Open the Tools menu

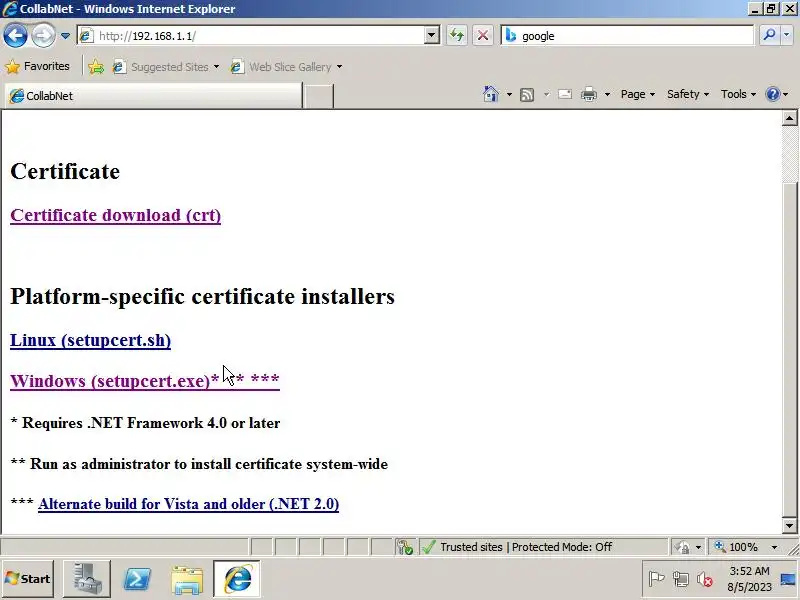point(738,94)
